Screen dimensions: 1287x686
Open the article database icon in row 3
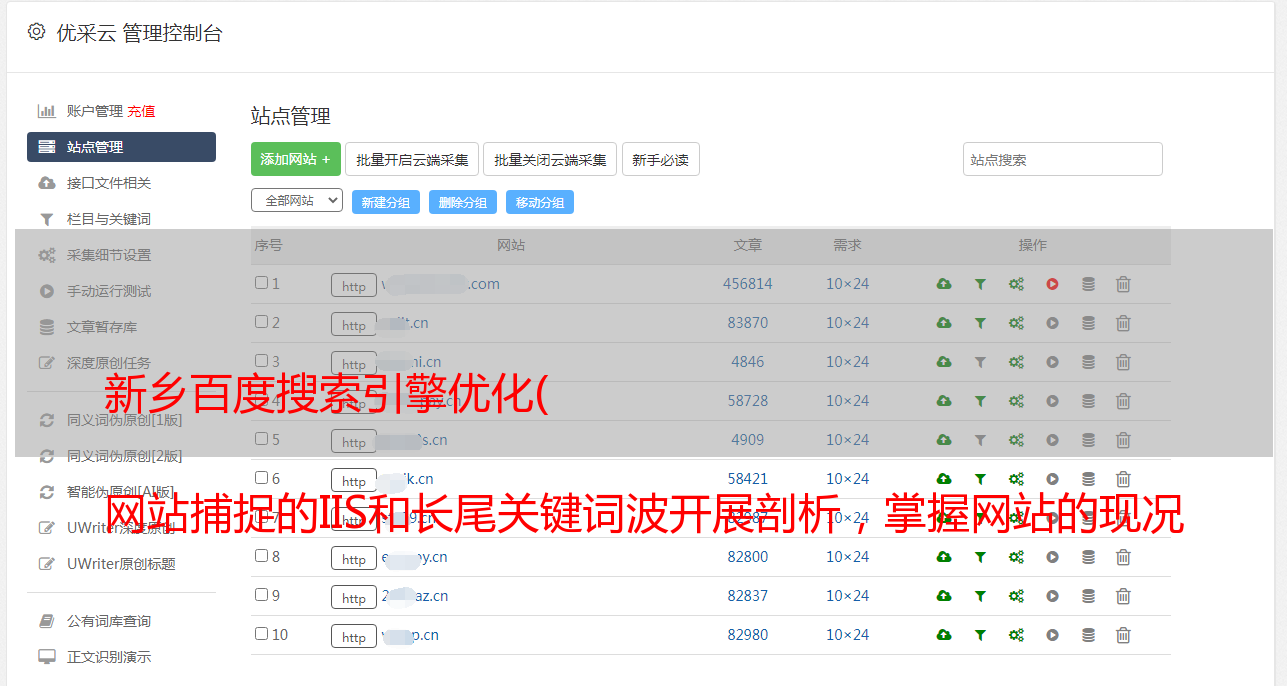tap(1088, 362)
